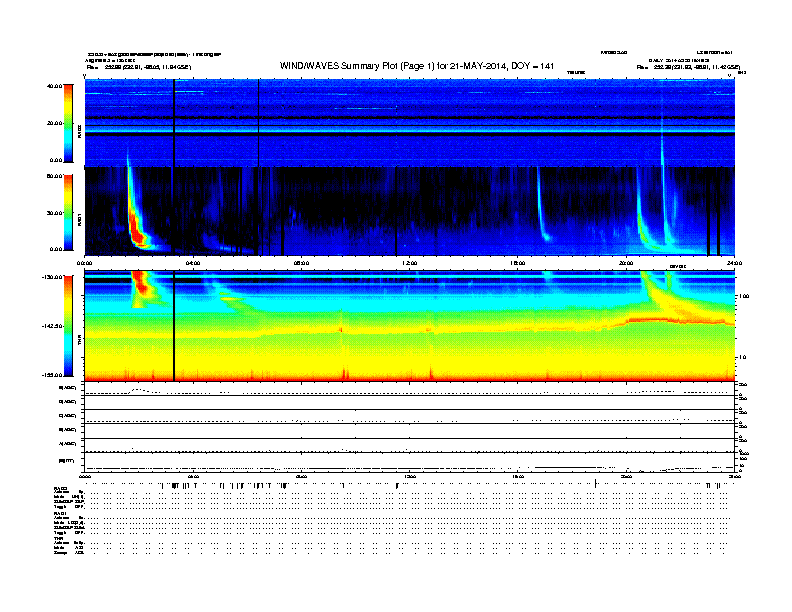The width and height of the screenshot is (792, 612).
Task: Click the 100 frequency tick on TNR right axis
Action: click(744, 296)
